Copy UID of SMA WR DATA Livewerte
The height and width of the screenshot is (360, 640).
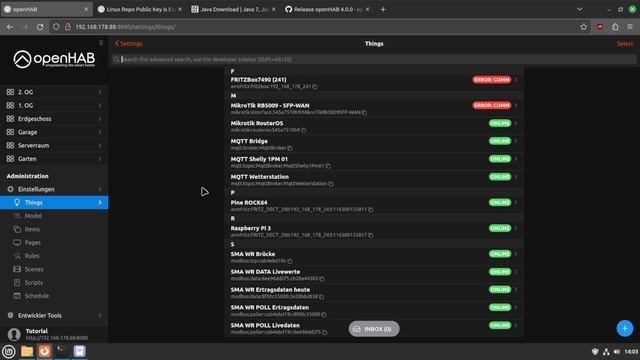click(x=322, y=279)
